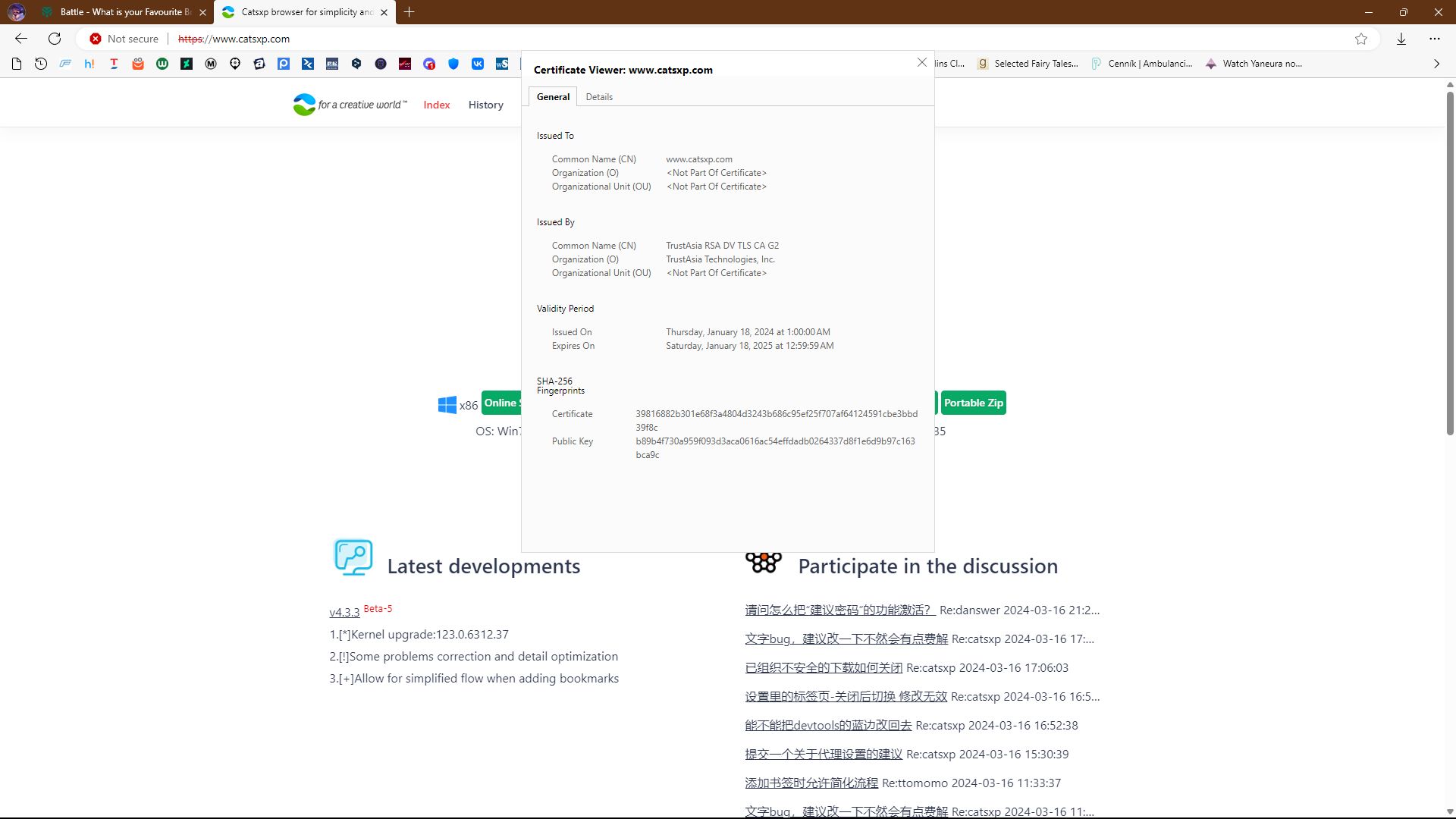Open the downloads icon in the toolbar

[1401, 39]
